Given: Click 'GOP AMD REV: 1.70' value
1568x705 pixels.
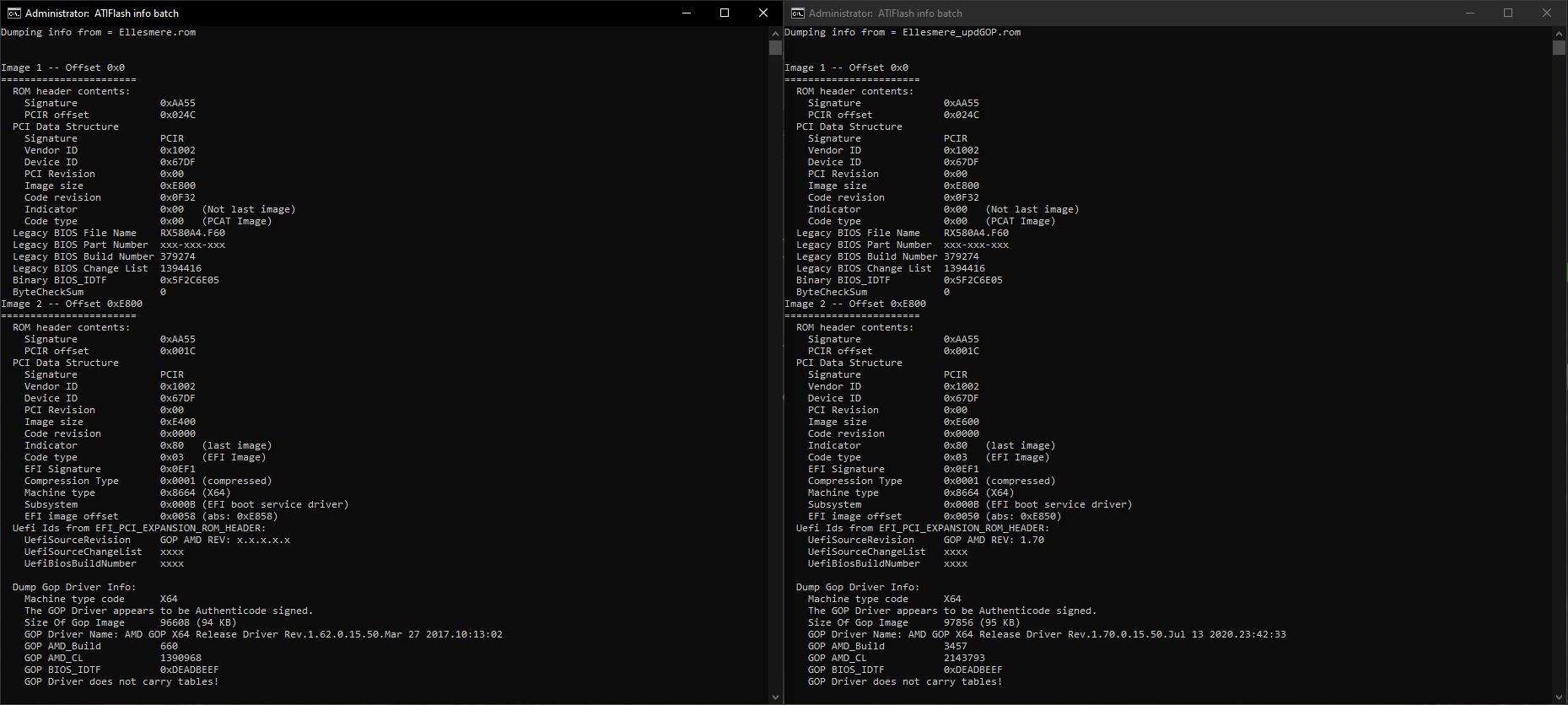Looking at the screenshot, I should pos(994,540).
